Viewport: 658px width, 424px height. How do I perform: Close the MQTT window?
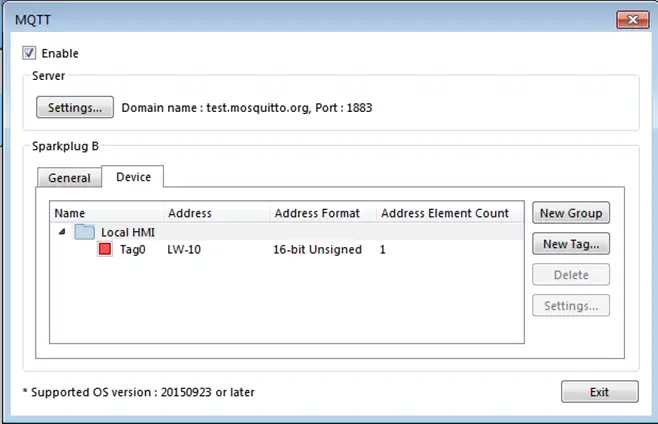coord(632,20)
